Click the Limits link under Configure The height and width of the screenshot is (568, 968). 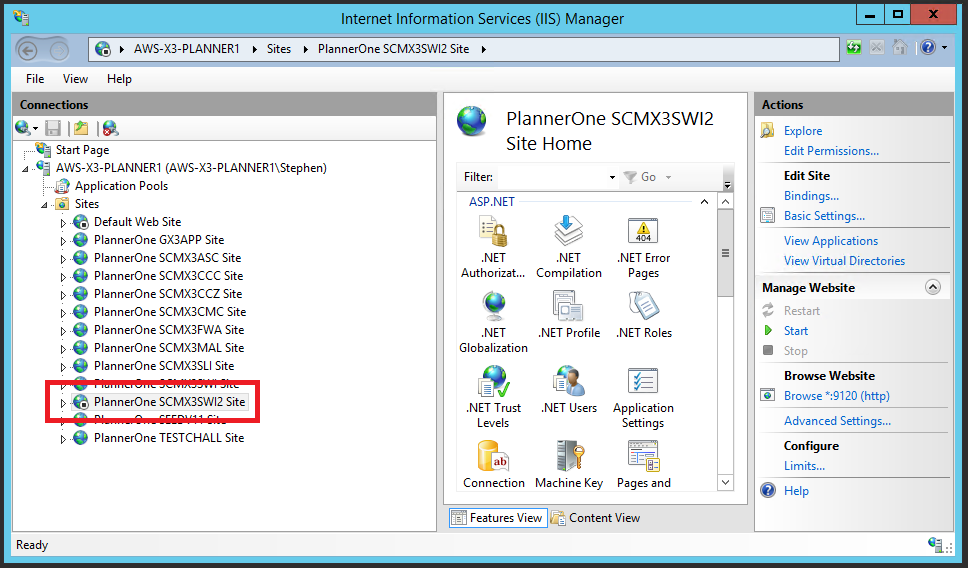click(804, 466)
